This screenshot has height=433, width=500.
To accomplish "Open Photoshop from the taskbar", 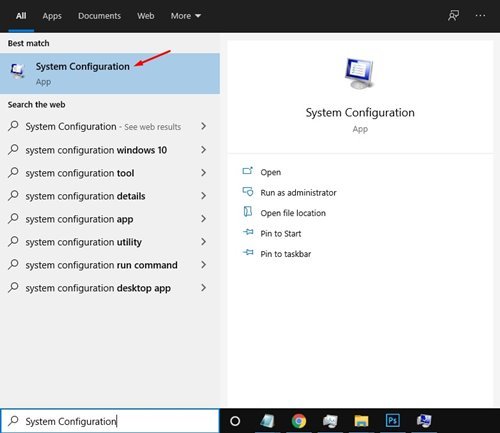I will tap(392, 421).
